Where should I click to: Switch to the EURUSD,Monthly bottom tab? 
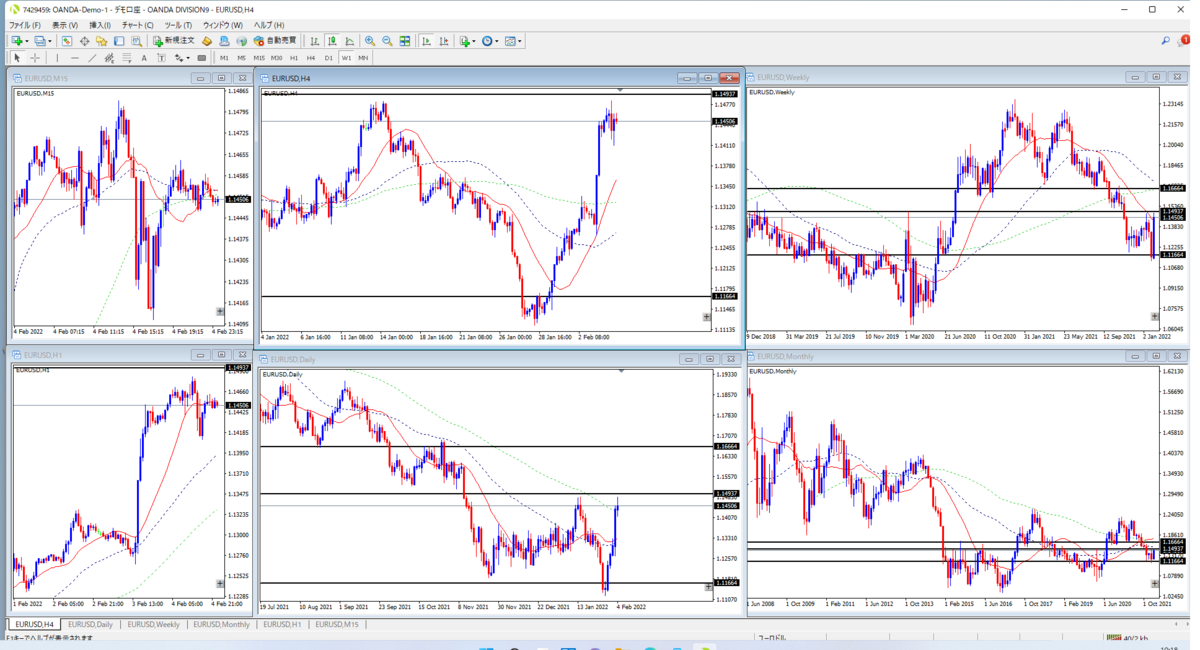tap(221, 624)
